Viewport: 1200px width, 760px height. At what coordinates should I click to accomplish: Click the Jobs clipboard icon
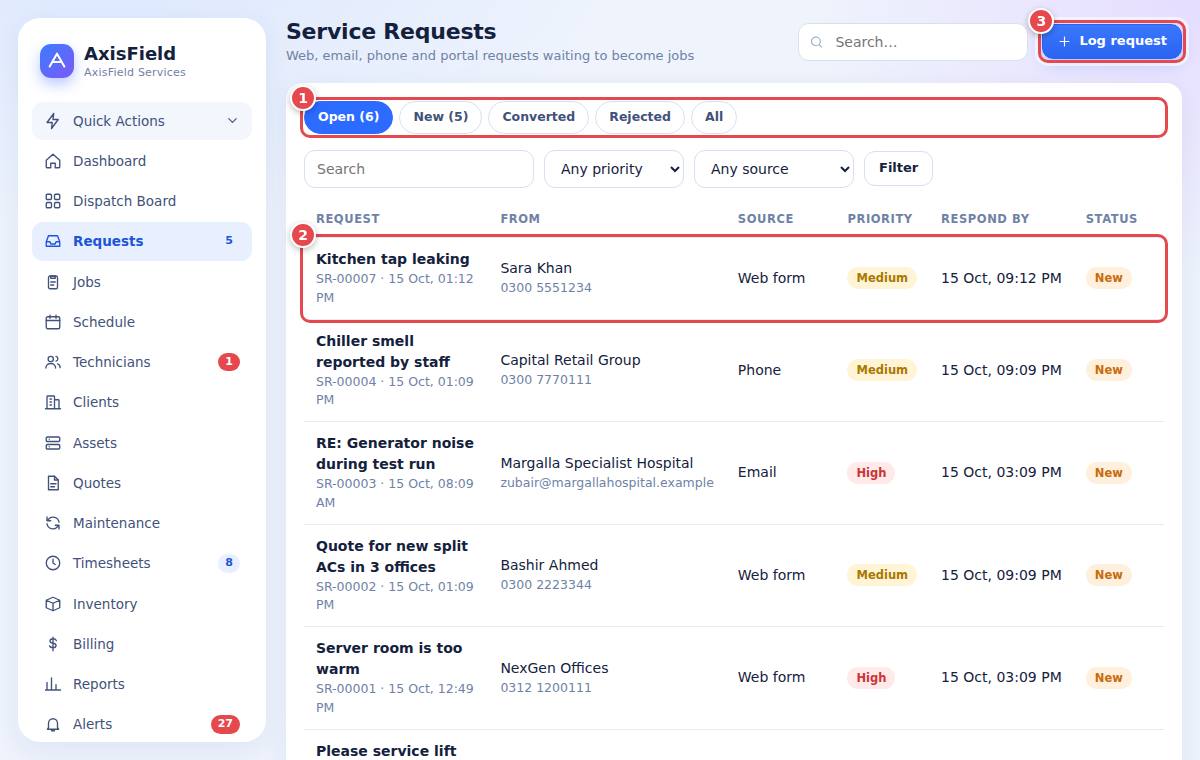pos(53,282)
